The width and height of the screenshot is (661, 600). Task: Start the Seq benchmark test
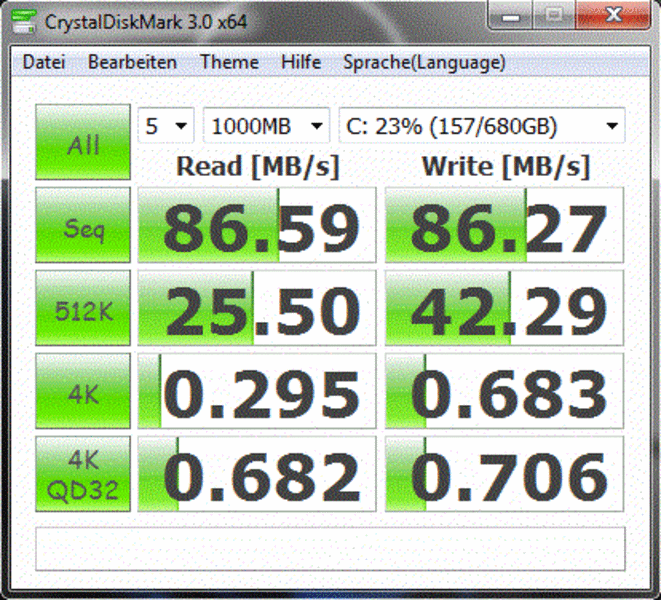tap(83, 225)
